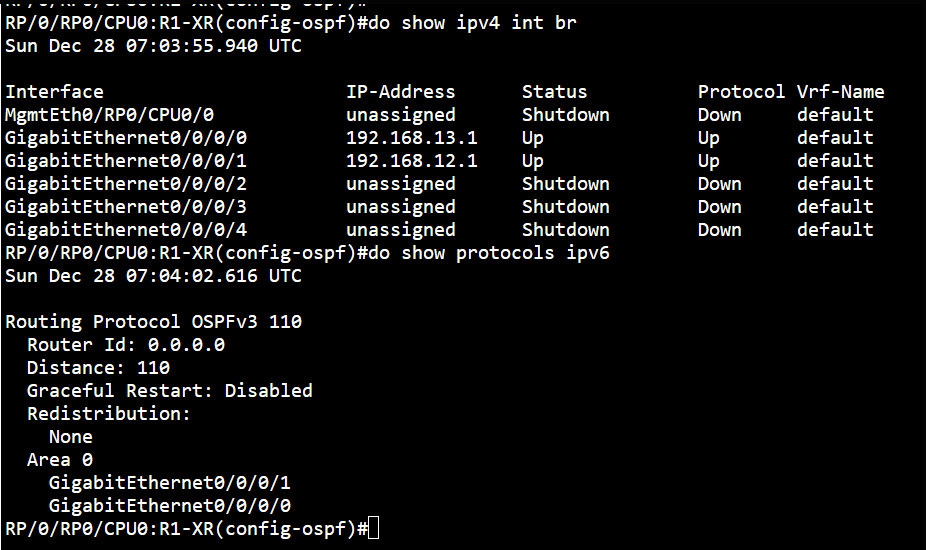
Task: Click GigabitEthernet0/0/0/3 in the interface table
Action: 126,207
